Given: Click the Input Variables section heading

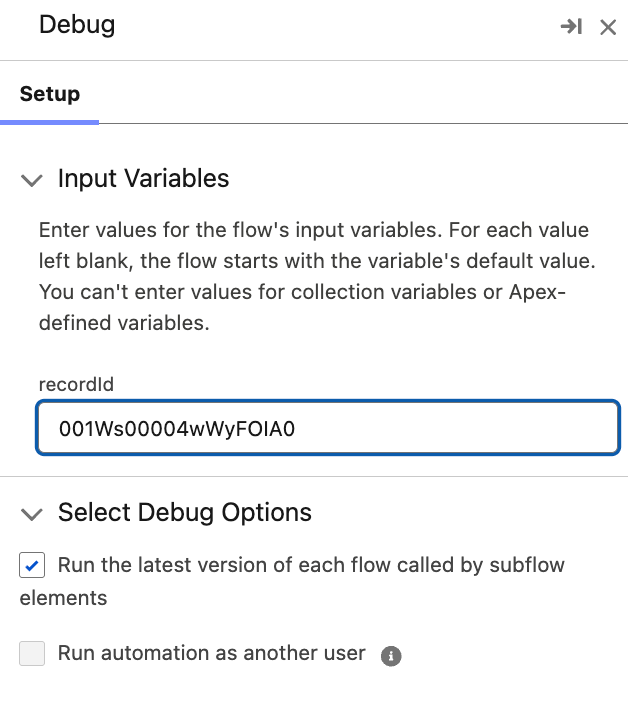Looking at the screenshot, I should [143, 179].
